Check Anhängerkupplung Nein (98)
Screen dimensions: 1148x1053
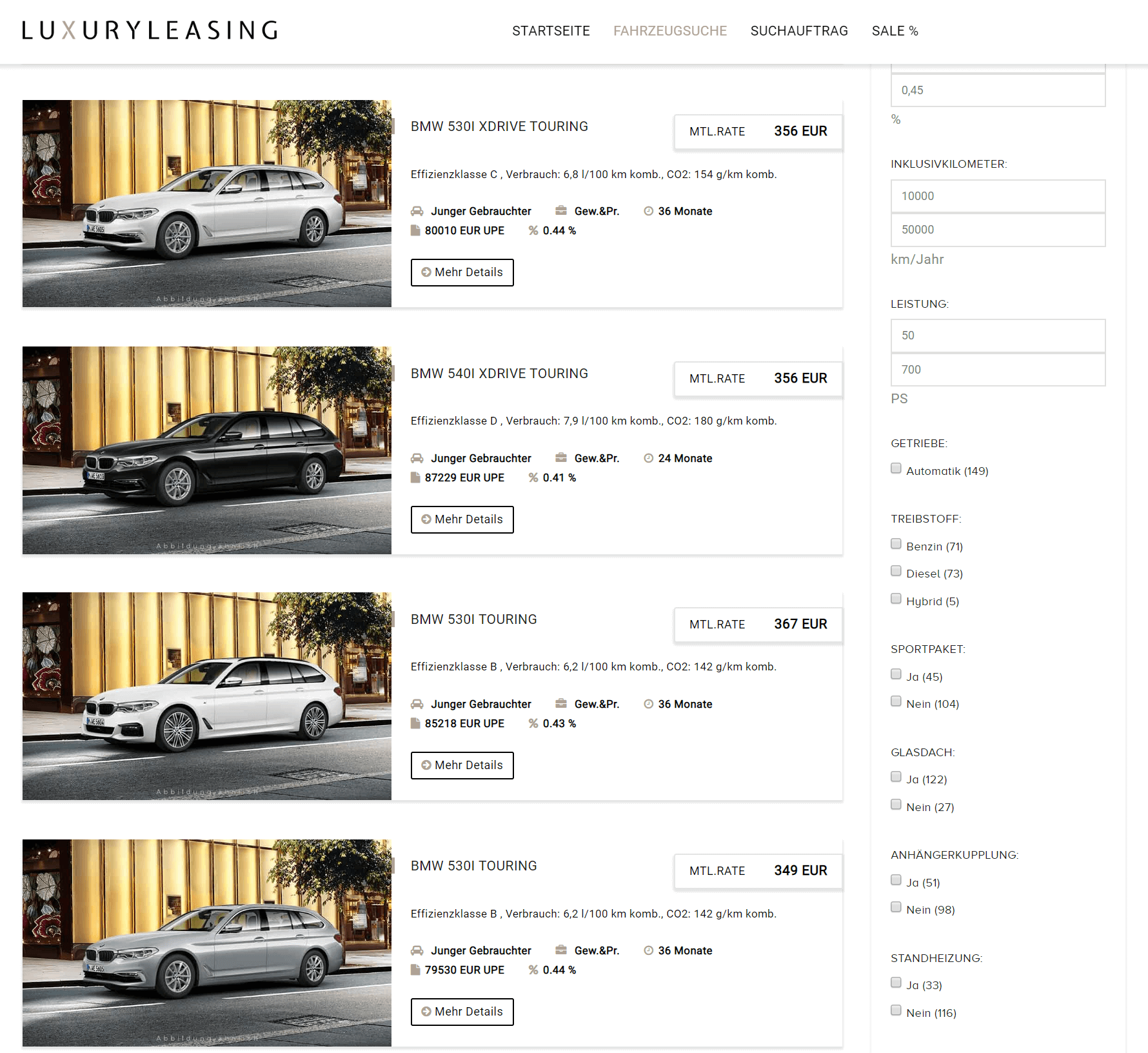(x=896, y=907)
